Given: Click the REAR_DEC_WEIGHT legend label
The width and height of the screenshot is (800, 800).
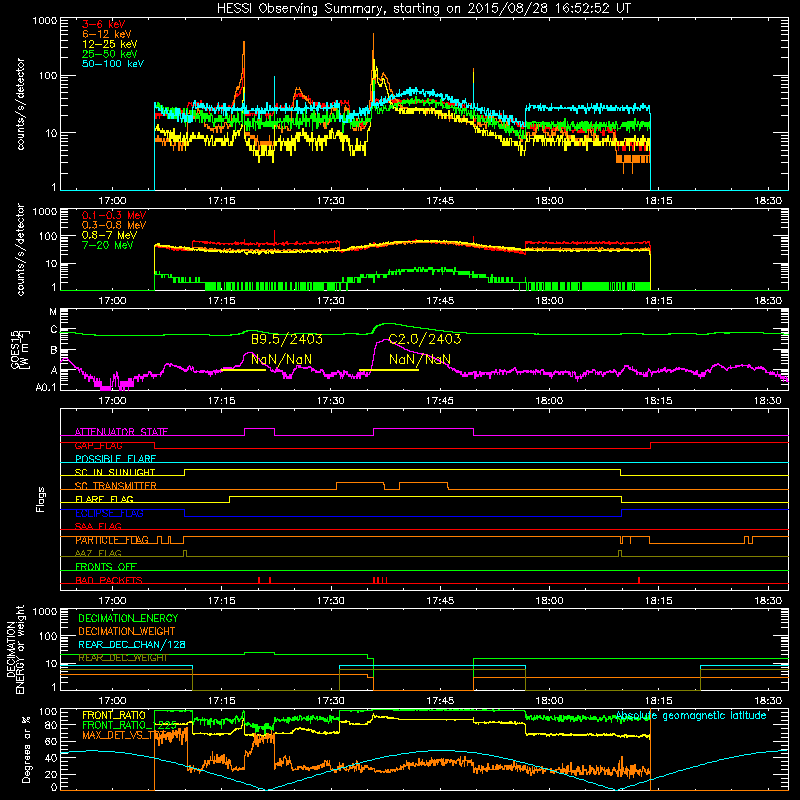Looking at the screenshot, I should tap(122, 658).
